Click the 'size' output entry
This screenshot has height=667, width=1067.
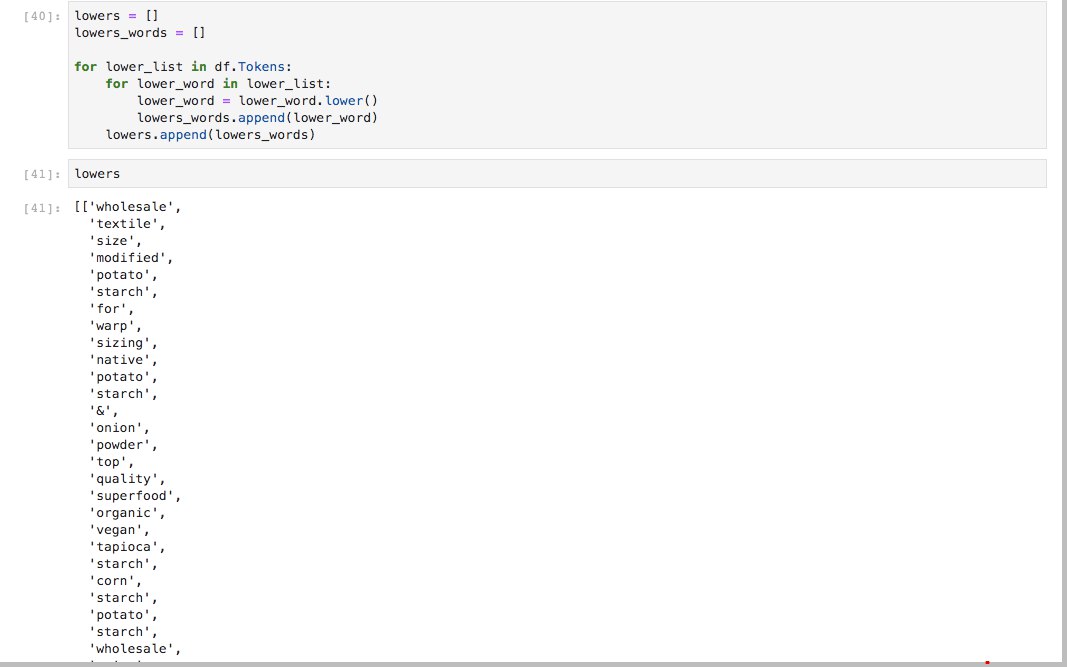point(116,241)
